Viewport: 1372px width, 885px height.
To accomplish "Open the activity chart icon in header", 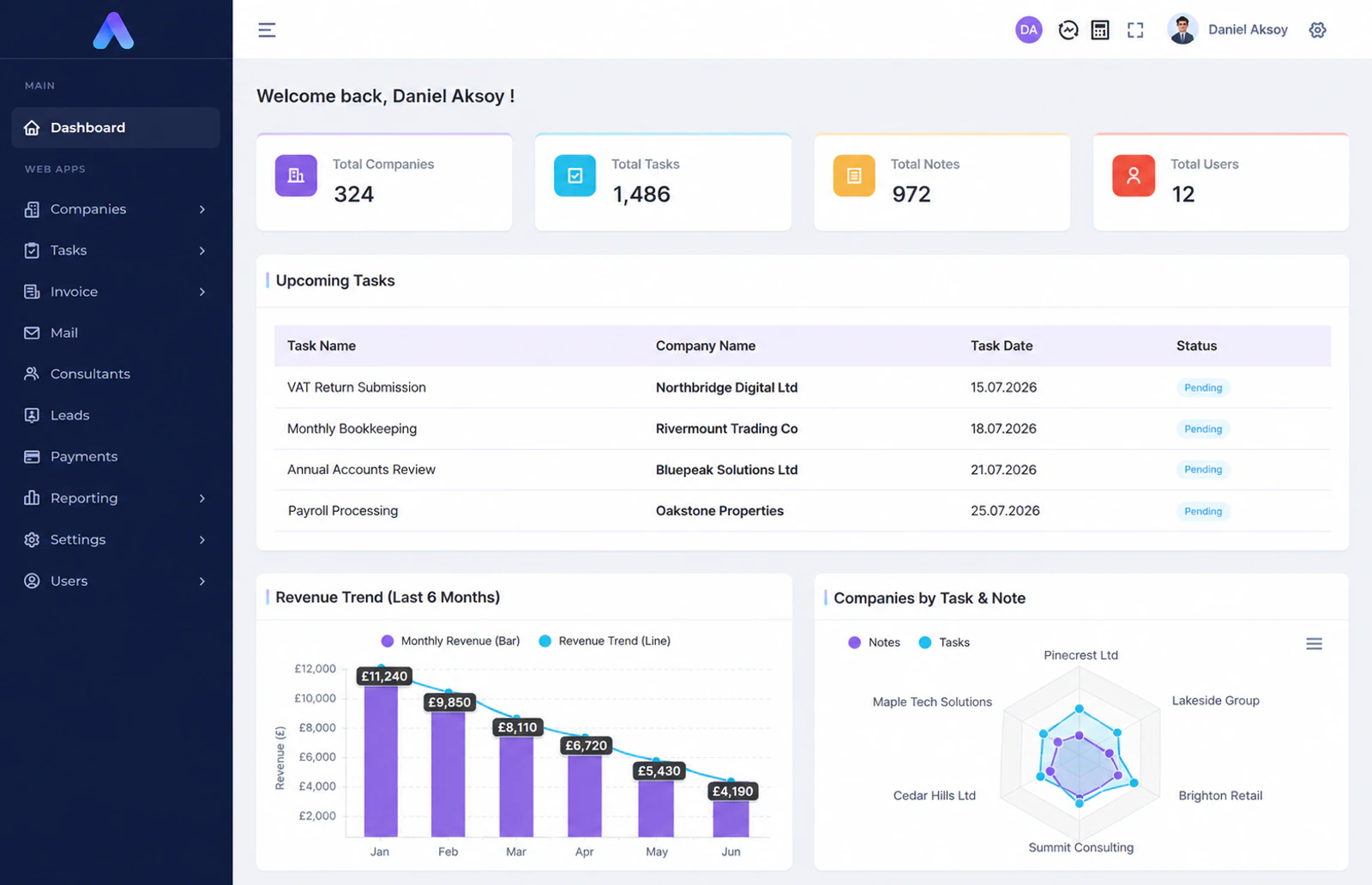I will coord(1068,30).
